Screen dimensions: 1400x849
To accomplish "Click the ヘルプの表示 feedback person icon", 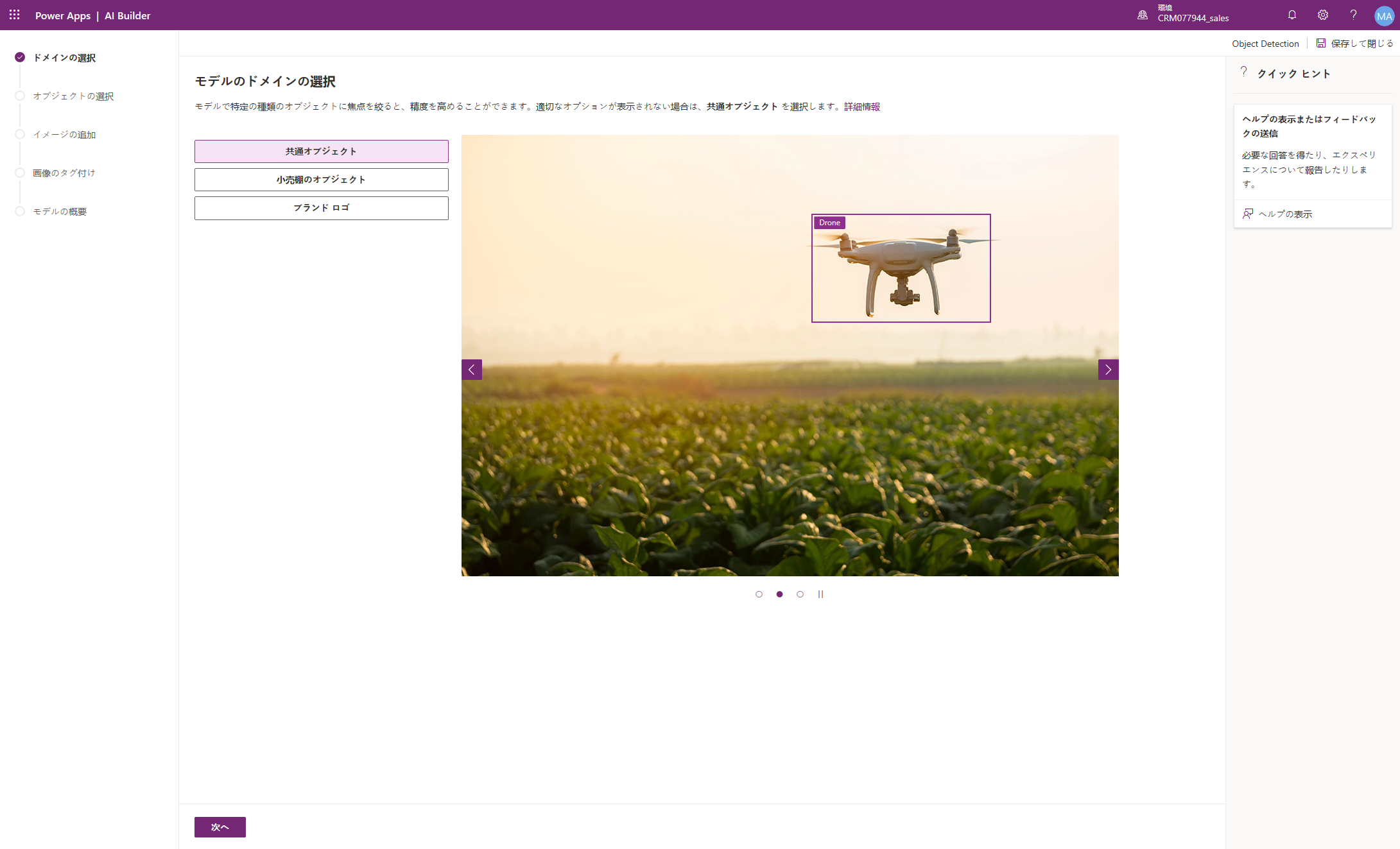I will click(x=1248, y=214).
